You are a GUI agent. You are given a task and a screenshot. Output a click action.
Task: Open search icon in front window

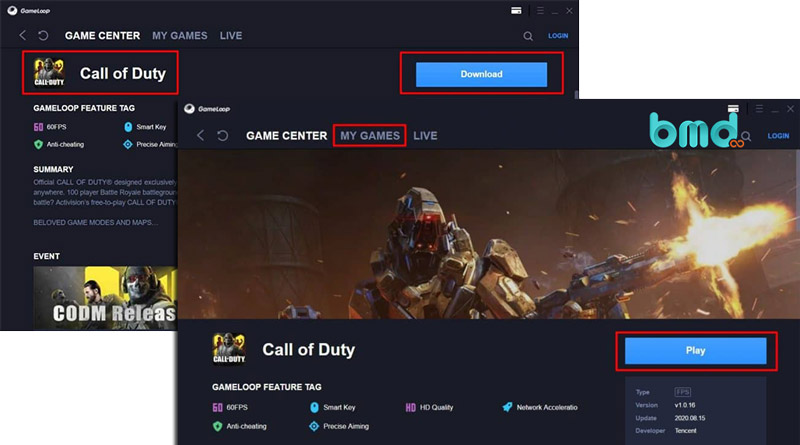coord(746,136)
